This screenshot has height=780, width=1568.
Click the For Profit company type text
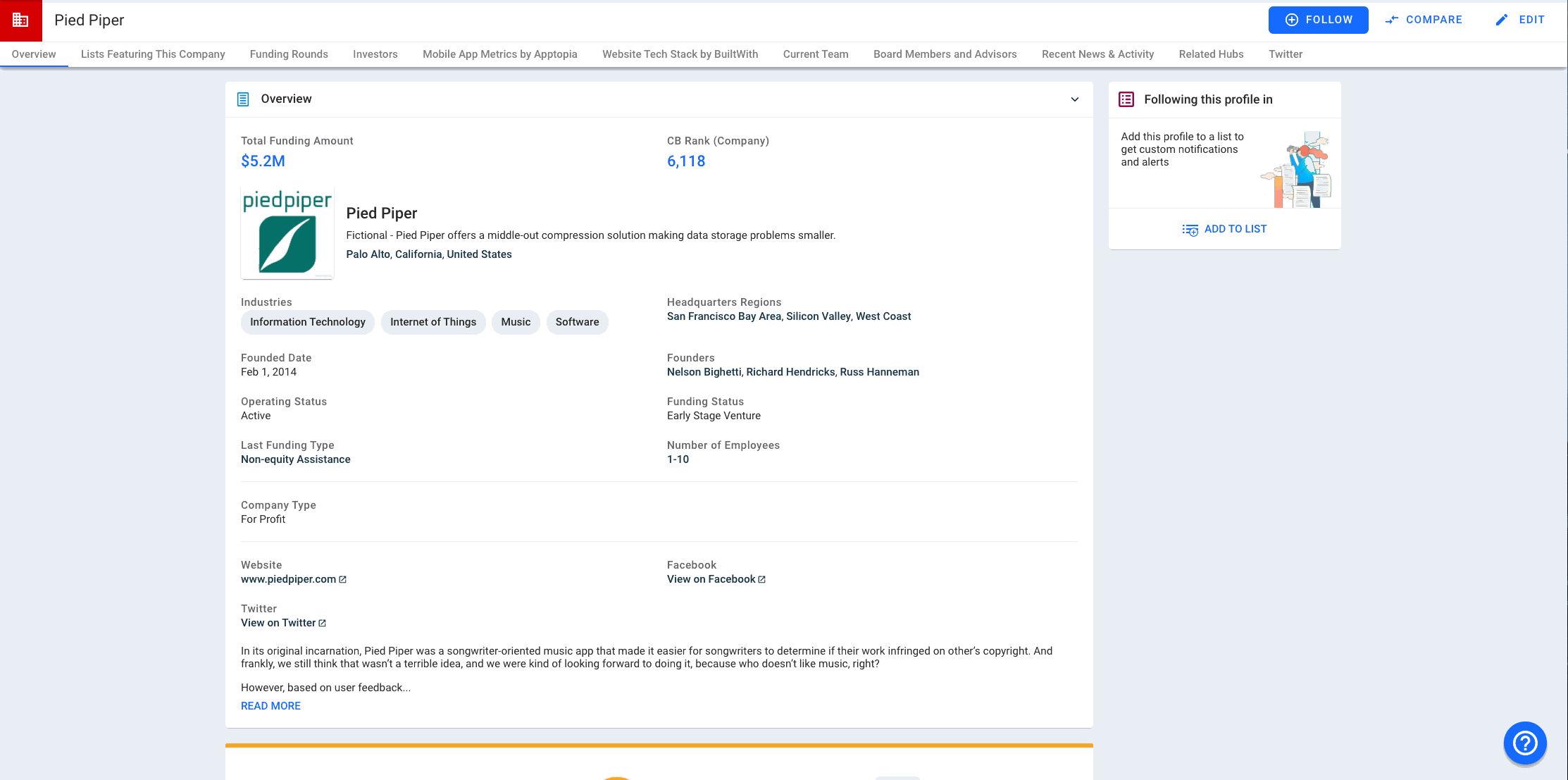[263, 519]
